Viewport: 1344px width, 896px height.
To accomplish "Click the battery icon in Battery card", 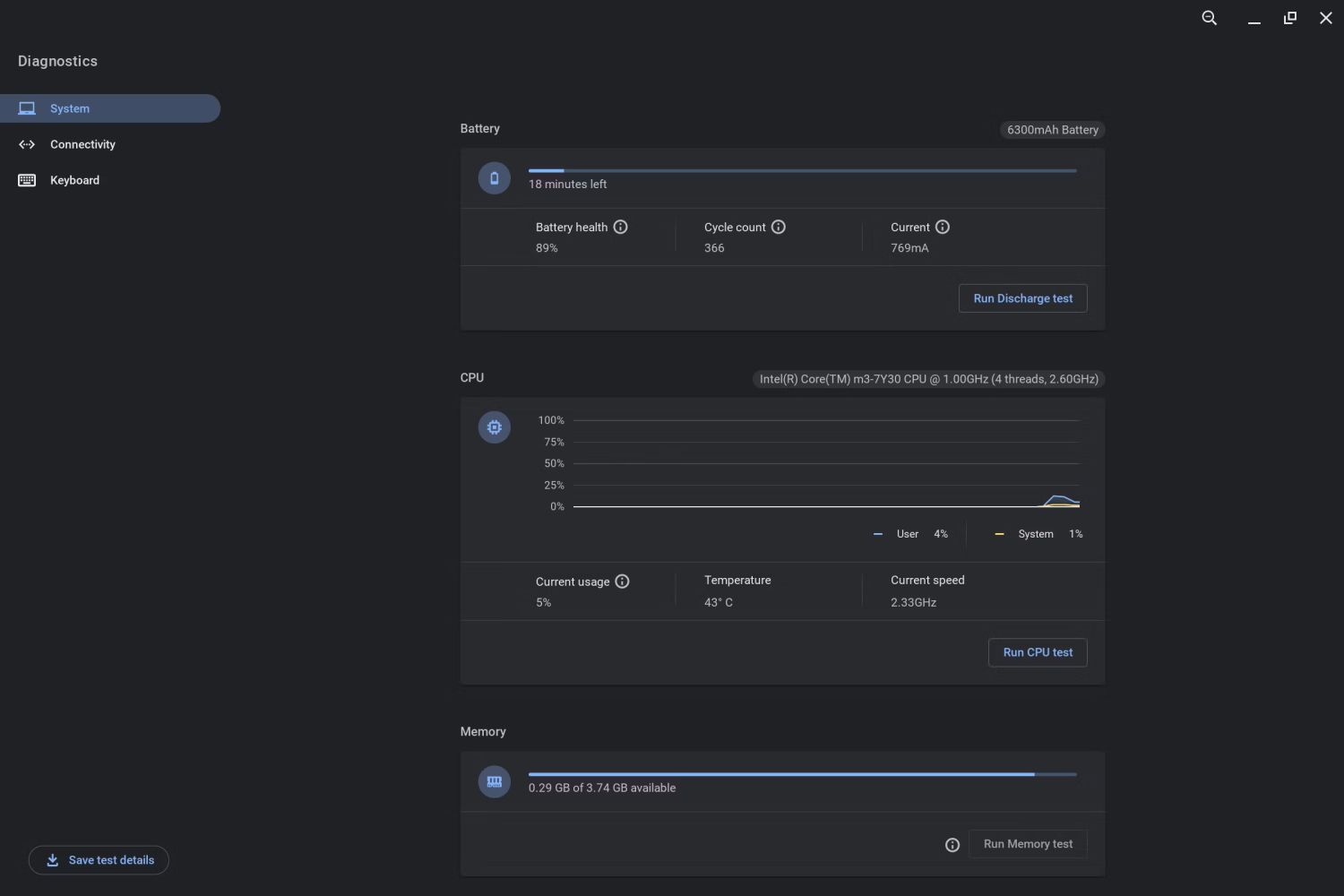I will [x=494, y=178].
